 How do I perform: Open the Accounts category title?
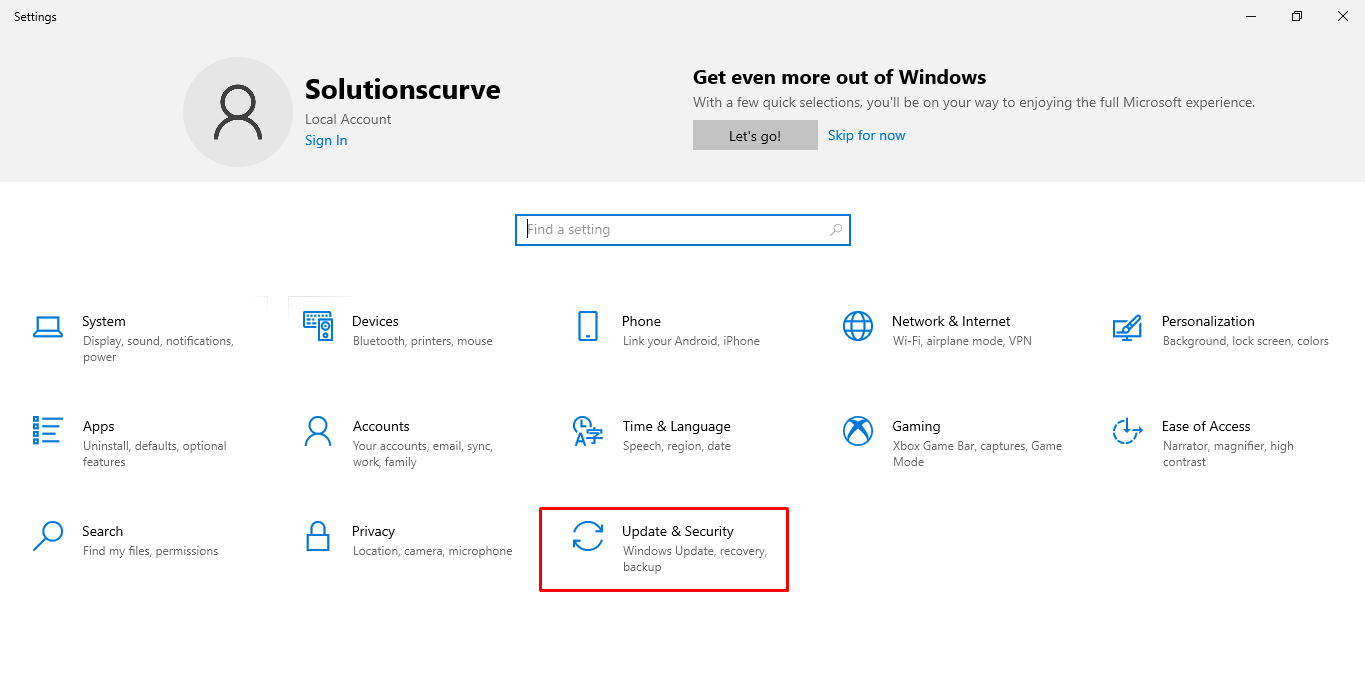click(381, 426)
